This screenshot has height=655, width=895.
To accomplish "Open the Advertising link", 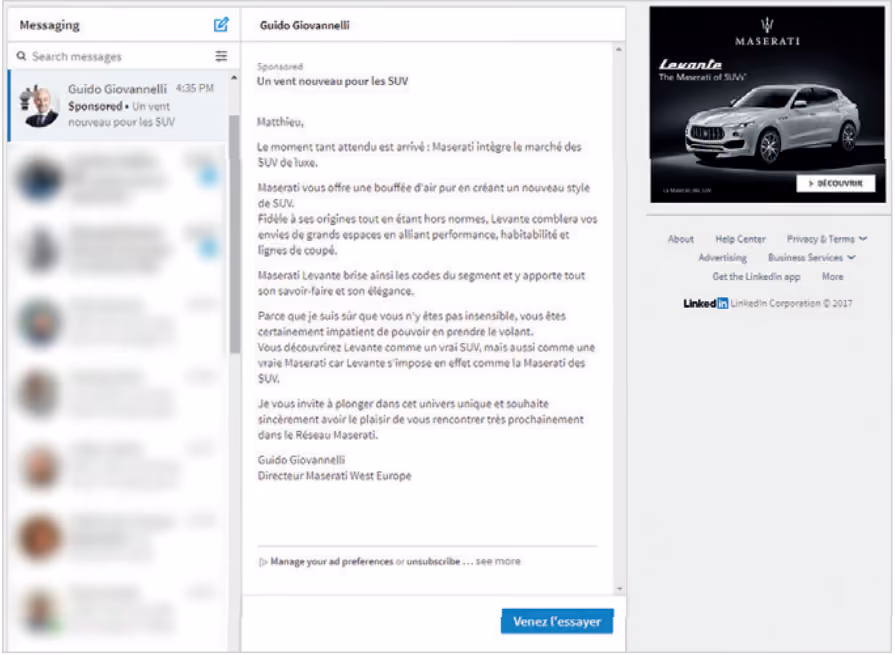I will (x=723, y=258).
